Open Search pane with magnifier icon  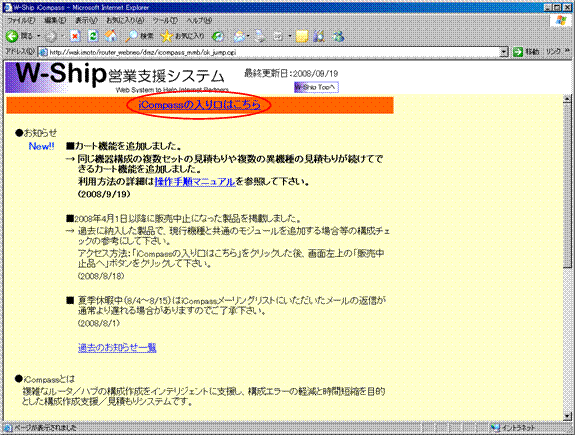pyautogui.click(x=131, y=36)
